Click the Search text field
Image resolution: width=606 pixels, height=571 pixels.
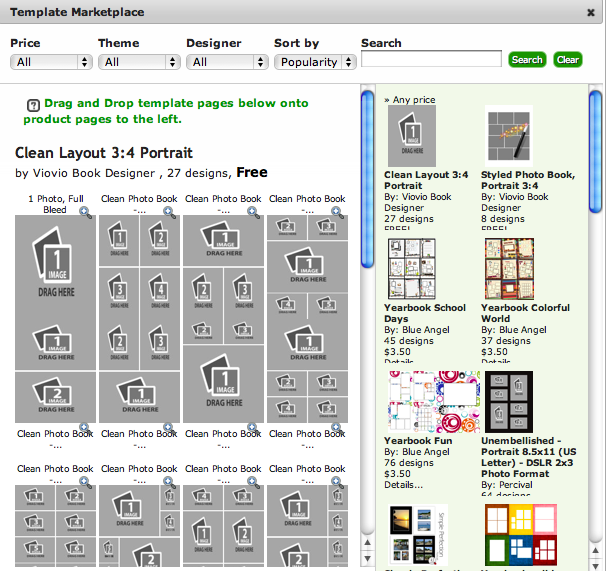[431, 59]
